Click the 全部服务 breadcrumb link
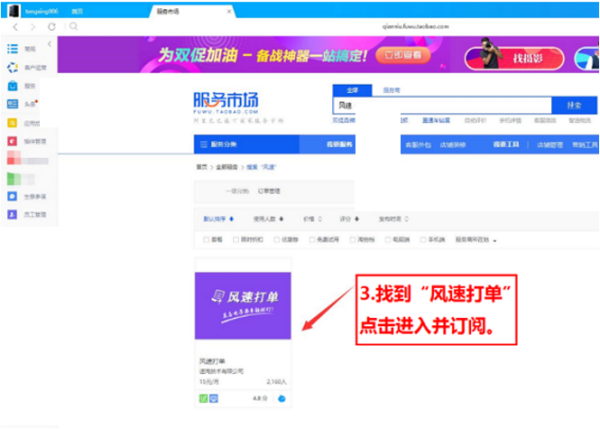The height and width of the screenshot is (429, 600). 227,167
